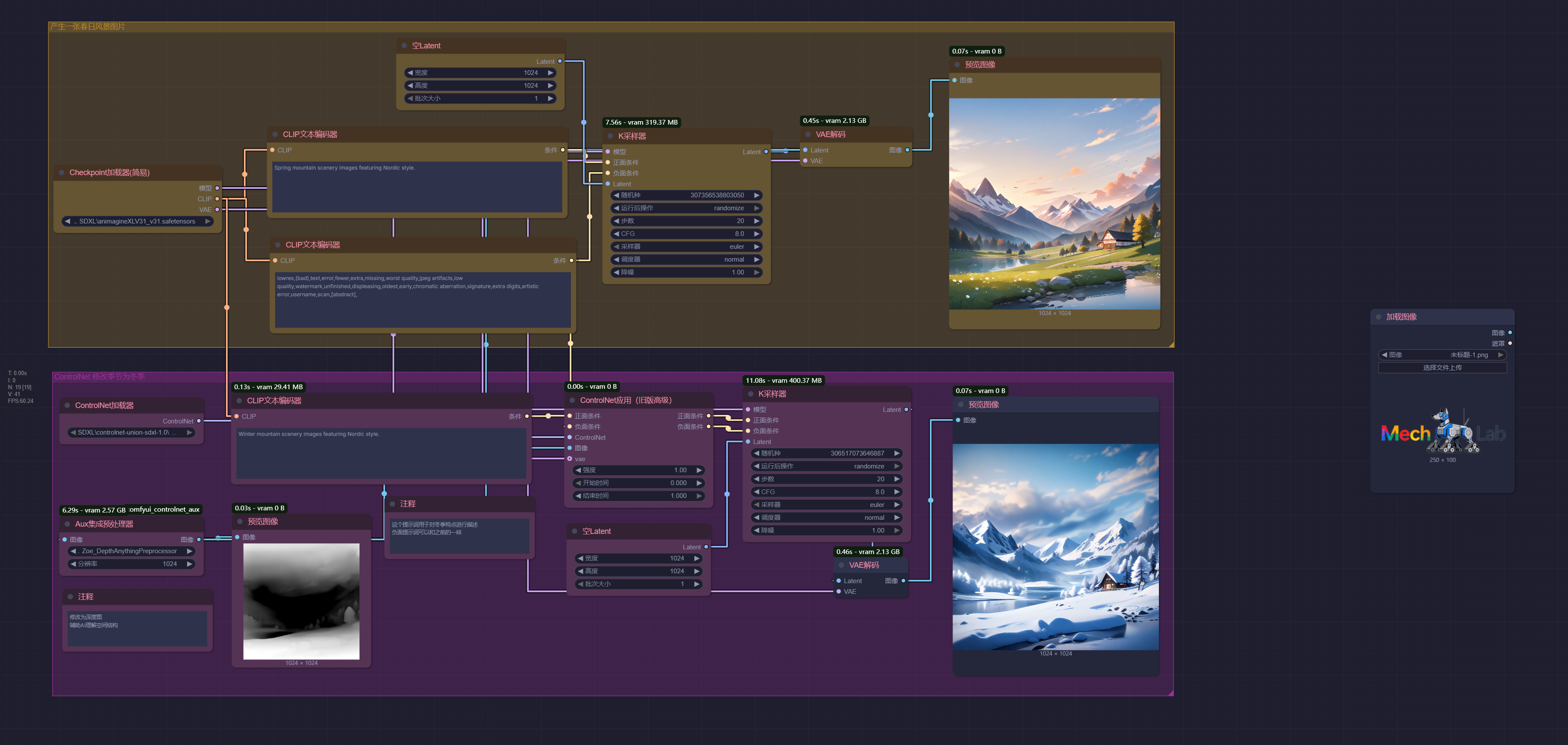
Task: Click the Latent output socket of top 空Latent
Action: click(560, 61)
